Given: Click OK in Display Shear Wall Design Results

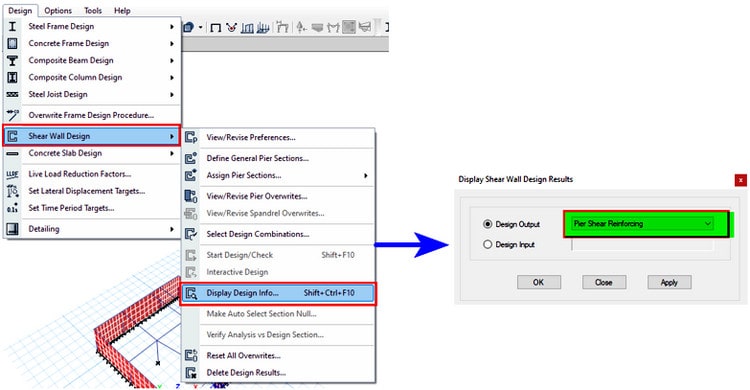Looking at the screenshot, I should click(x=539, y=282).
